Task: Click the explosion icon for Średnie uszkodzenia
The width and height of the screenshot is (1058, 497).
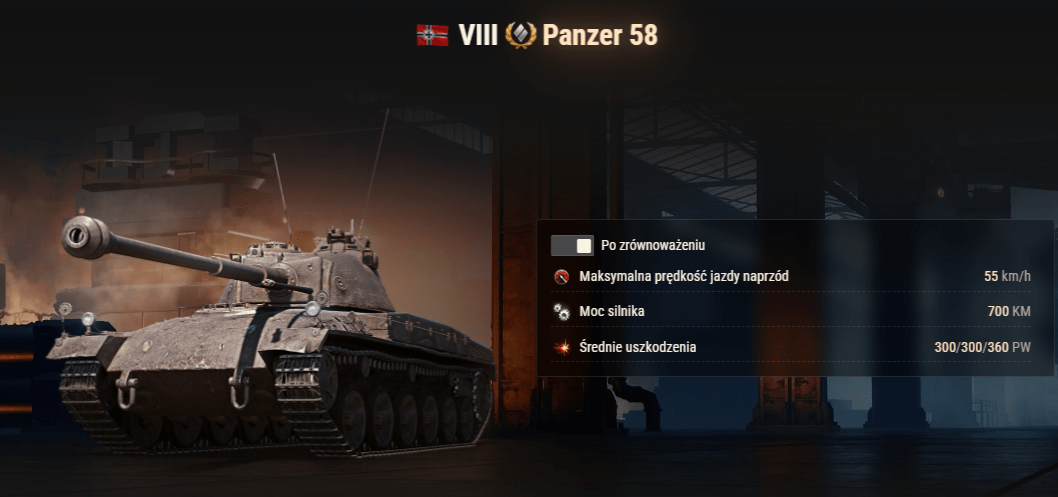Action: (x=561, y=347)
